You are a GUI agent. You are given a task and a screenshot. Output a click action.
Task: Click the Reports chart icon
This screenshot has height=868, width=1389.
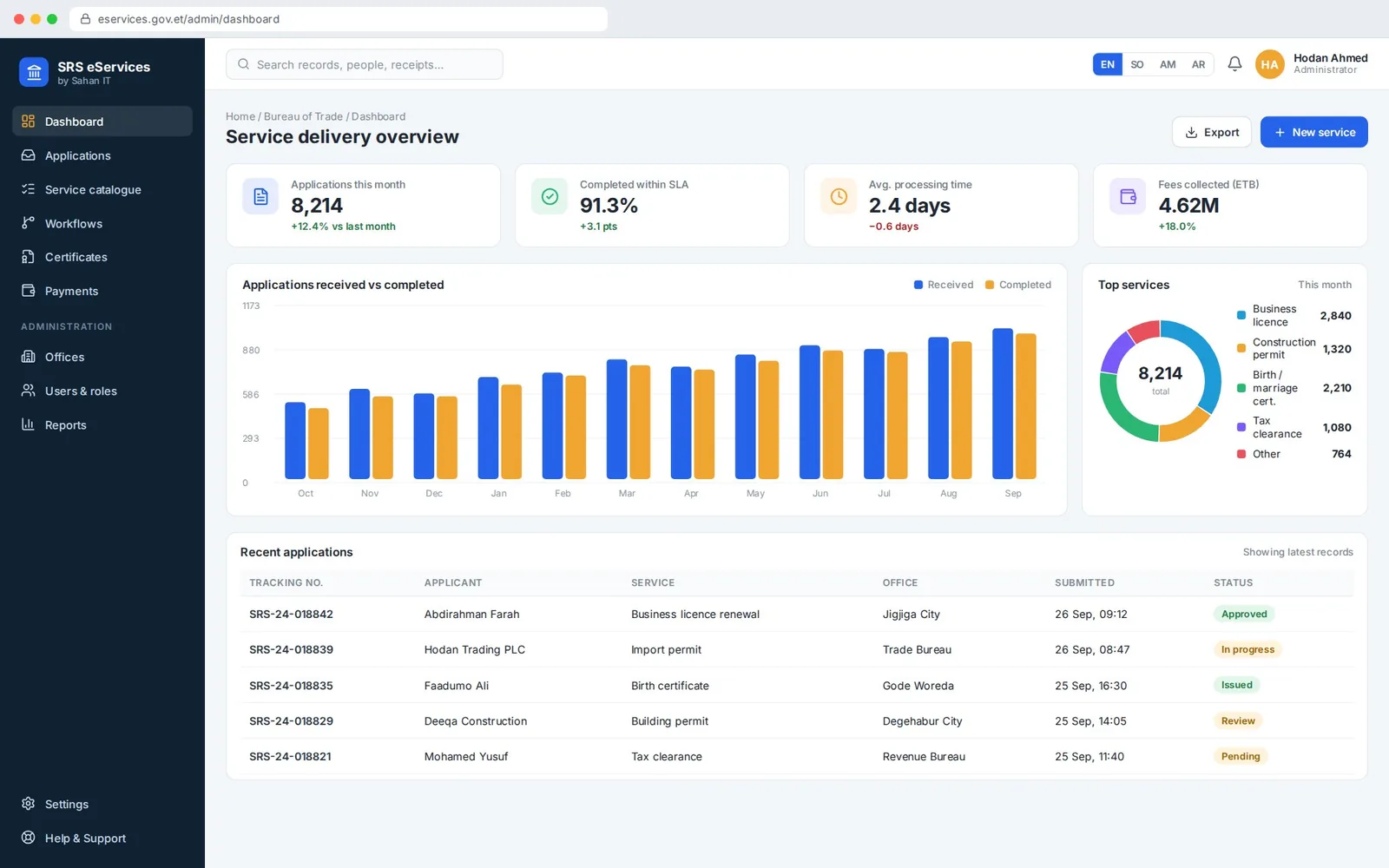29,424
